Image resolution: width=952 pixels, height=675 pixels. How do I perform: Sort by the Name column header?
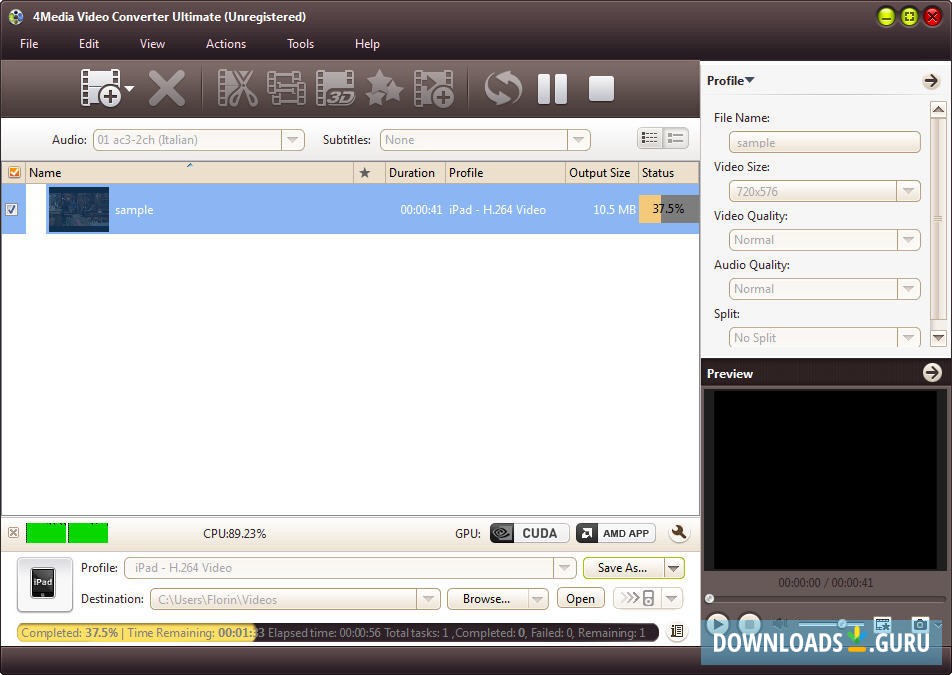[x=189, y=172]
